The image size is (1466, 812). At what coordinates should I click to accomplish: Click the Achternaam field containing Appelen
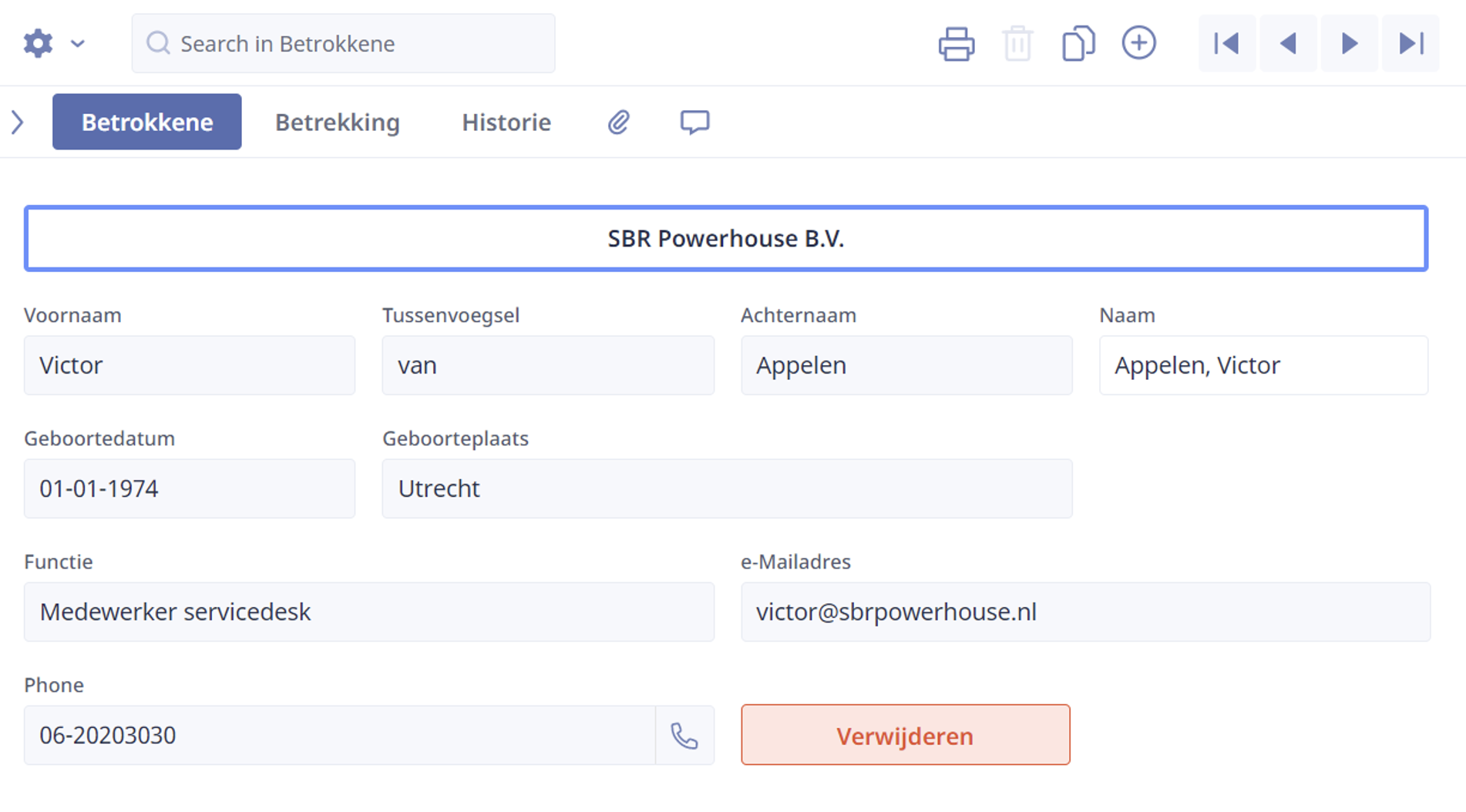[906, 365]
